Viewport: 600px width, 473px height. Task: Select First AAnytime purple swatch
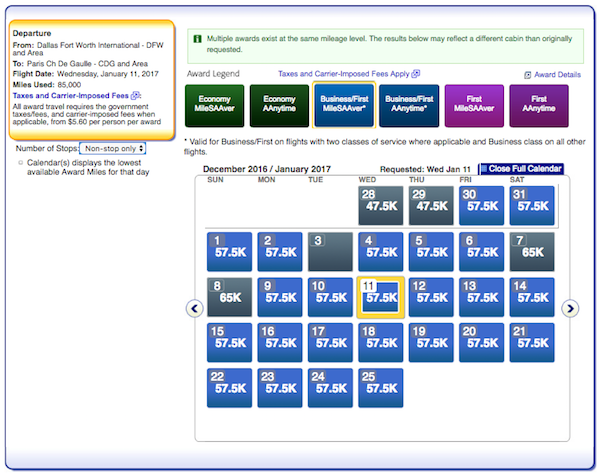(x=539, y=106)
